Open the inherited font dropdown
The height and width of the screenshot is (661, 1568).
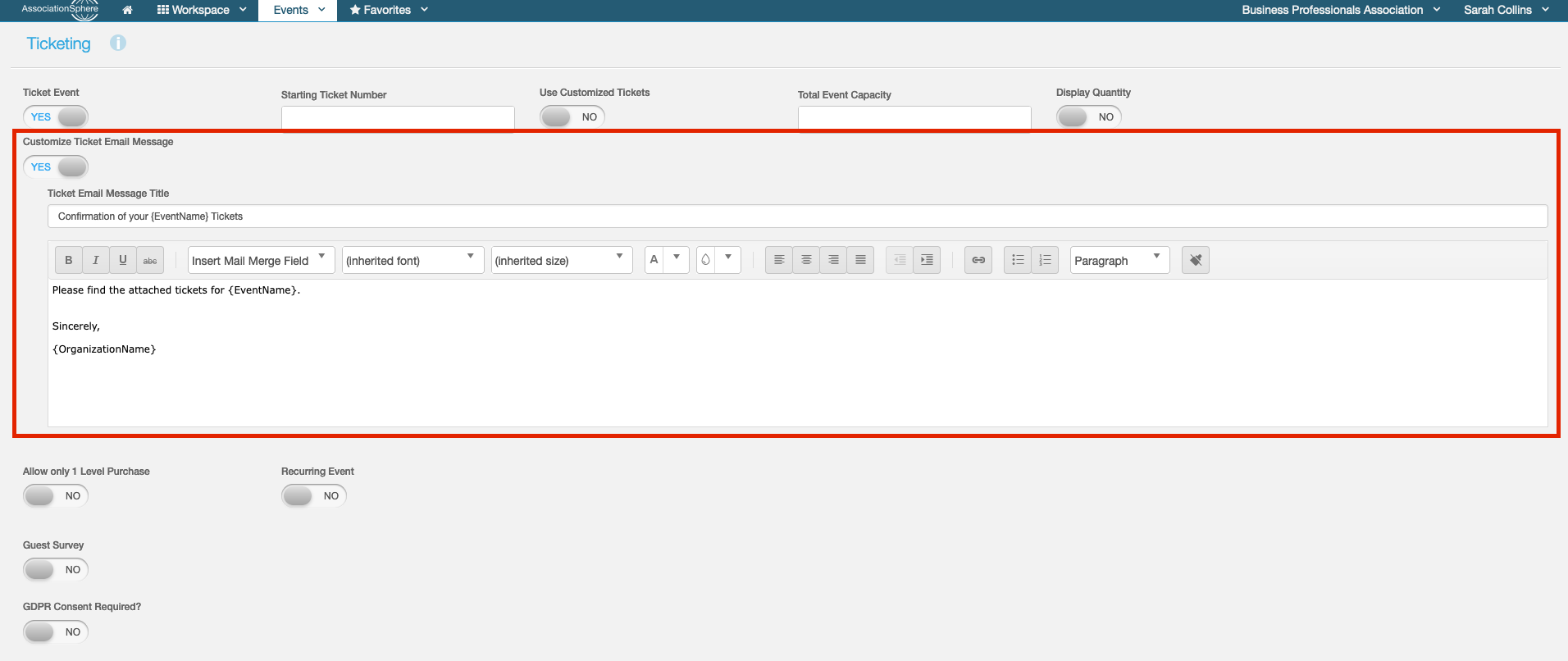point(413,260)
